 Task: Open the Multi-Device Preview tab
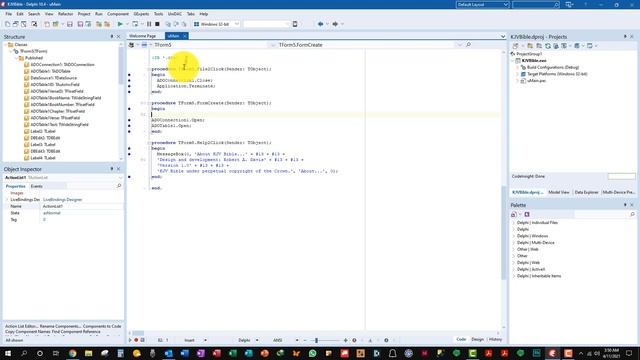(x=619, y=192)
